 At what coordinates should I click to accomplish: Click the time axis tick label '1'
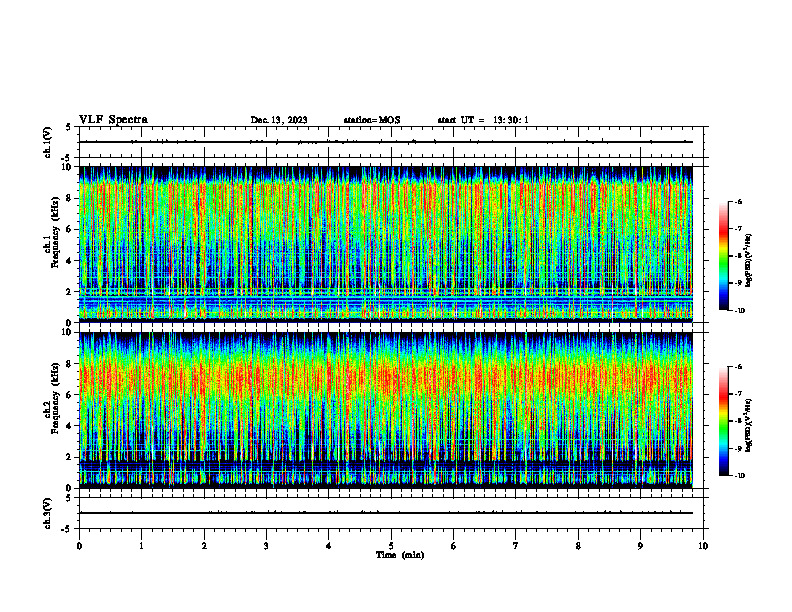141,546
